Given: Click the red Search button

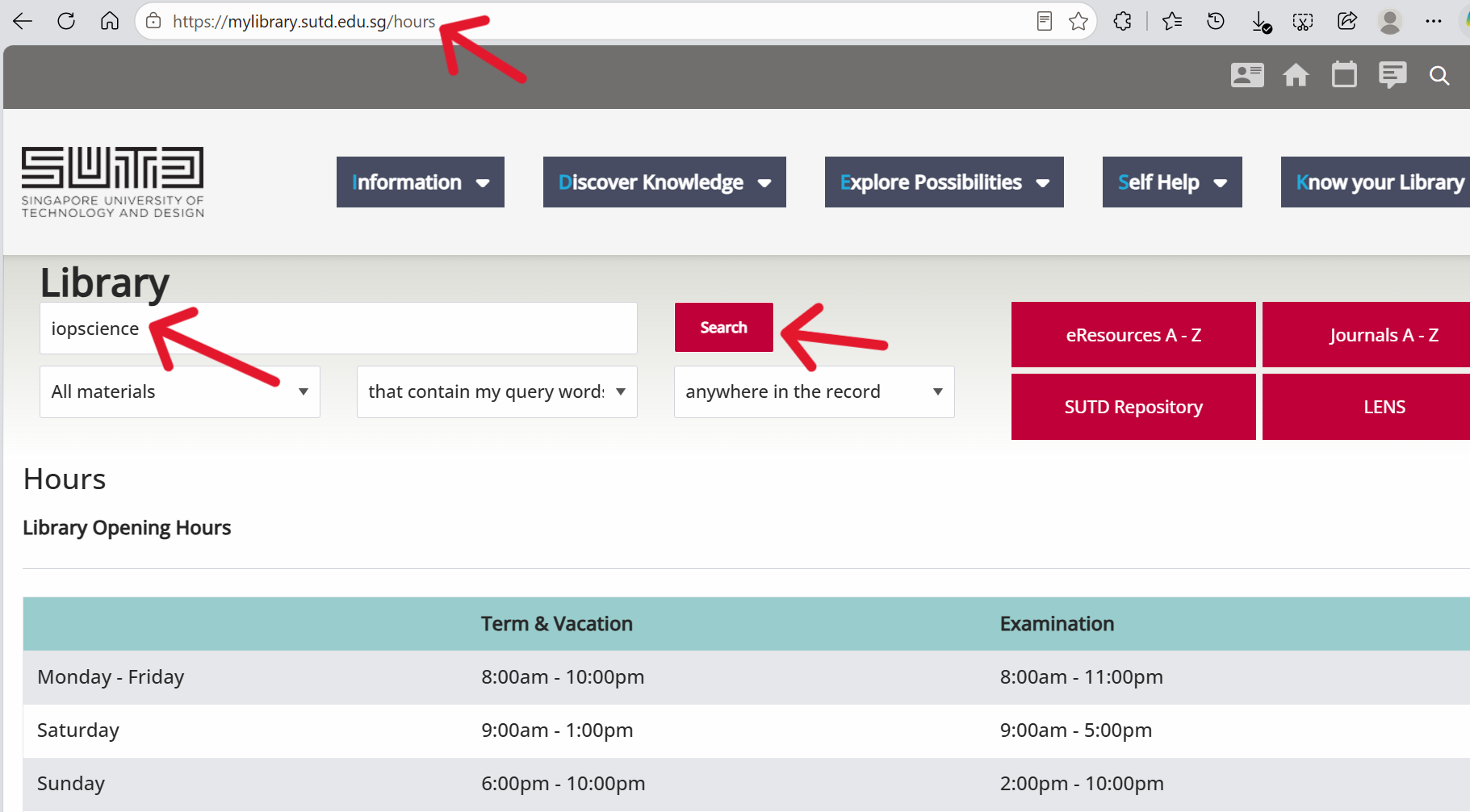Looking at the screenshot, I should [x=724, y=328].
